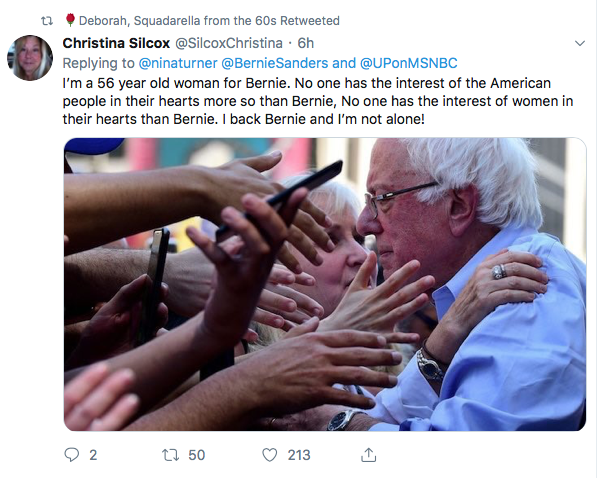Click the retweet count 50
This screenshot has width=600, height=478.
196,455
